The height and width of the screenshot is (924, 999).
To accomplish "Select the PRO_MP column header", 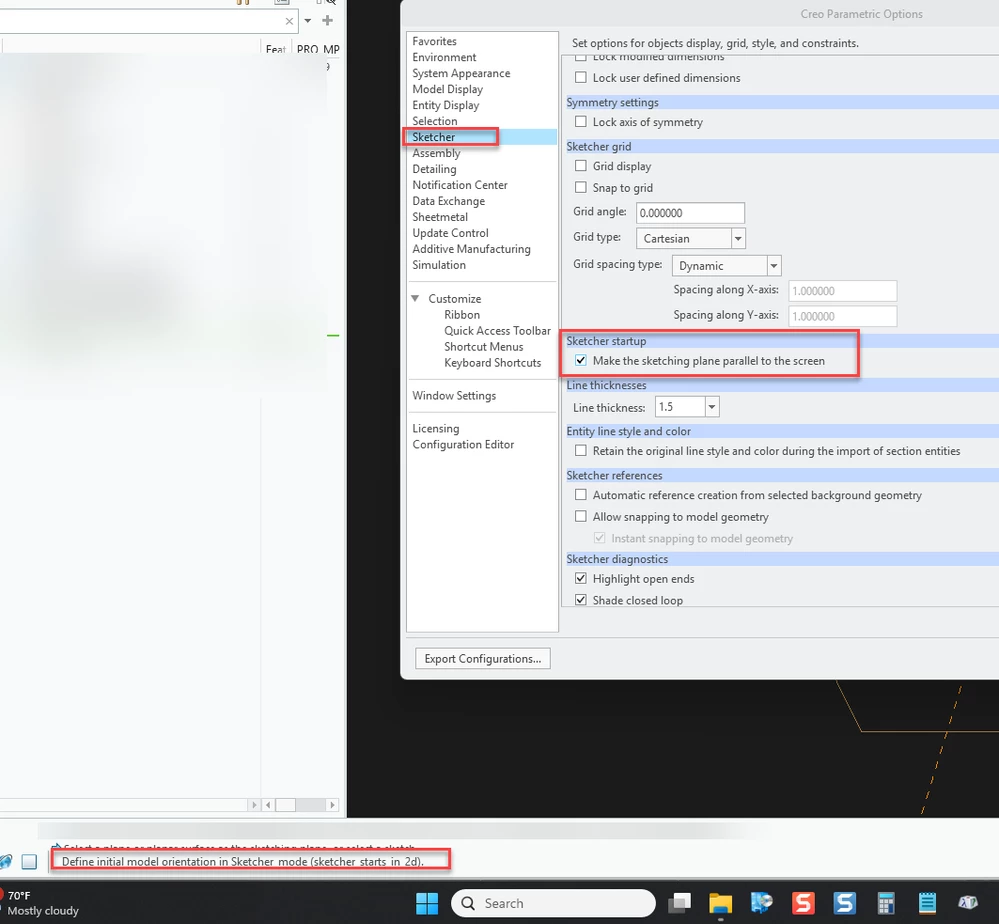I will tap(318, 49).
